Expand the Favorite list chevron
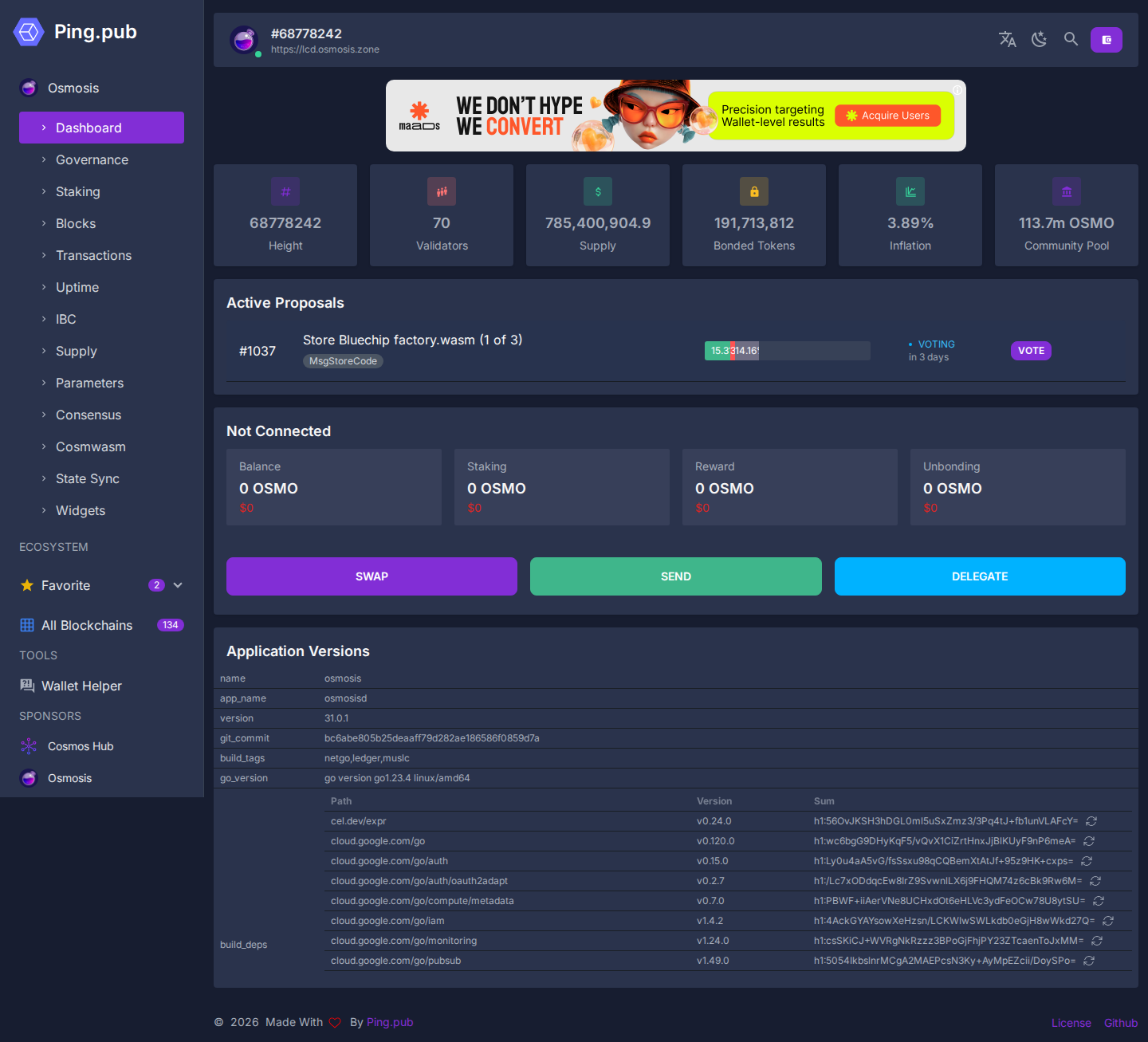The image size is (1148, 1042). point(178,585)
